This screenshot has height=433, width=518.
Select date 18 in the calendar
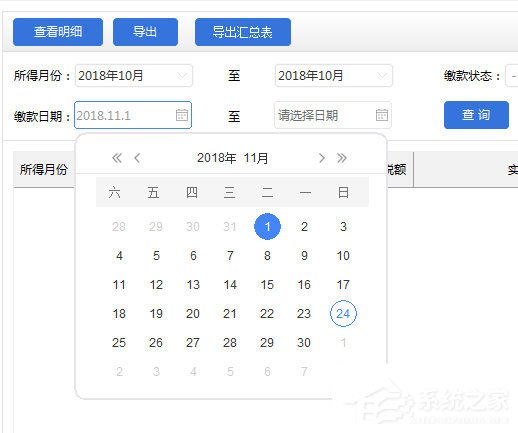[x=119, y=314]
